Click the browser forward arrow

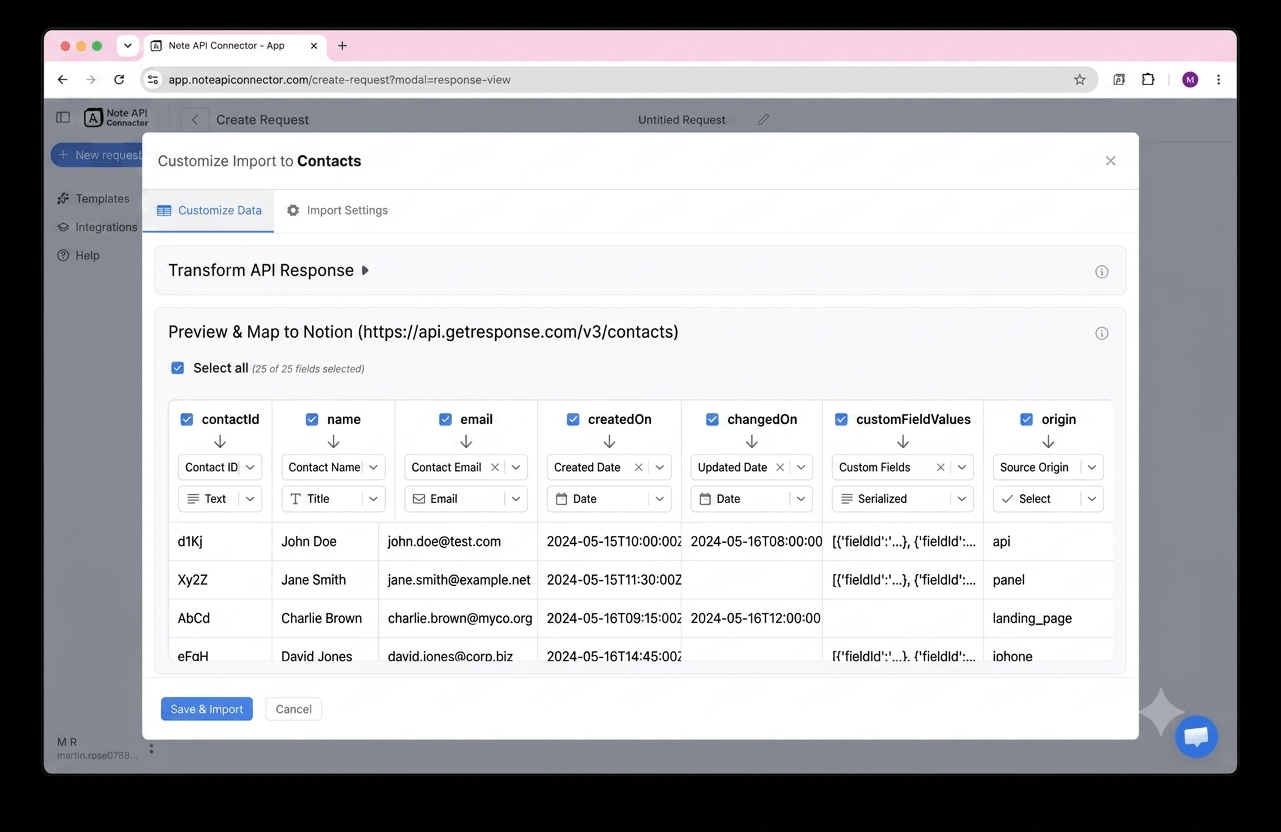(x=91, y=80)
